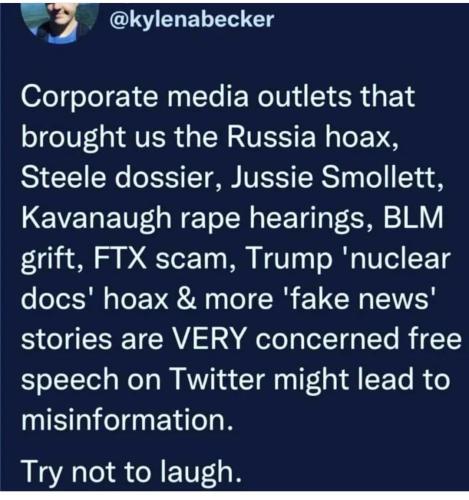Click the word 'Twitter' in the tweet
This screenshot has height=500, width=469.
pos(218,379)
